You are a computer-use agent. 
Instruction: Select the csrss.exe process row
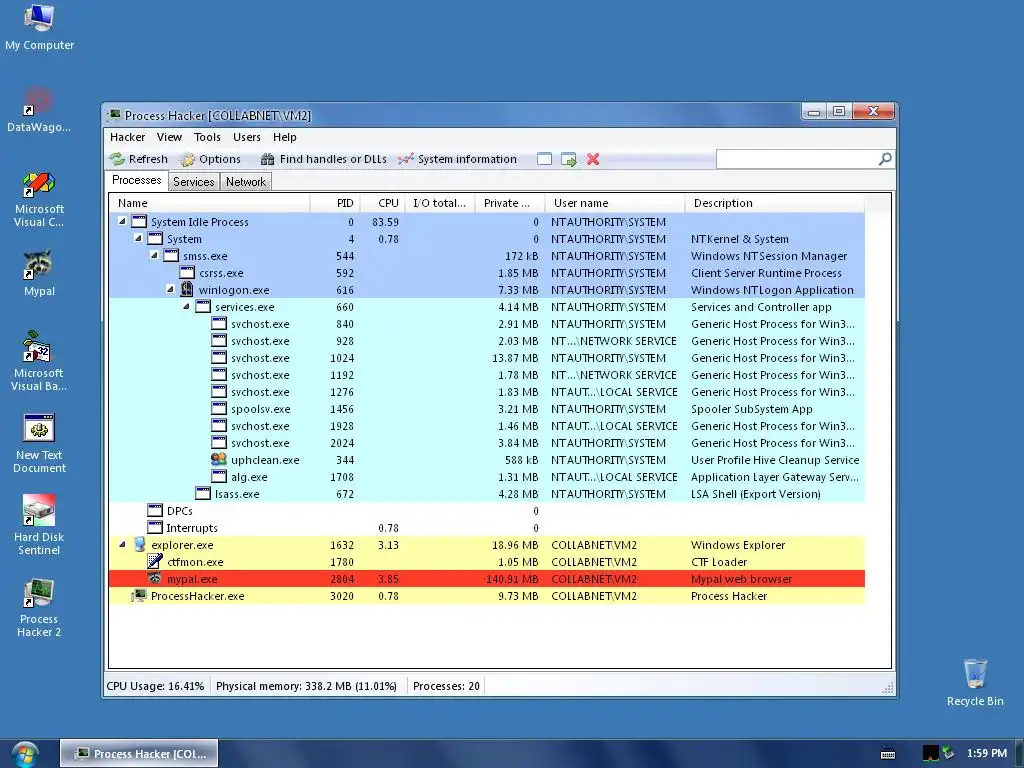[x=487, y=273]
